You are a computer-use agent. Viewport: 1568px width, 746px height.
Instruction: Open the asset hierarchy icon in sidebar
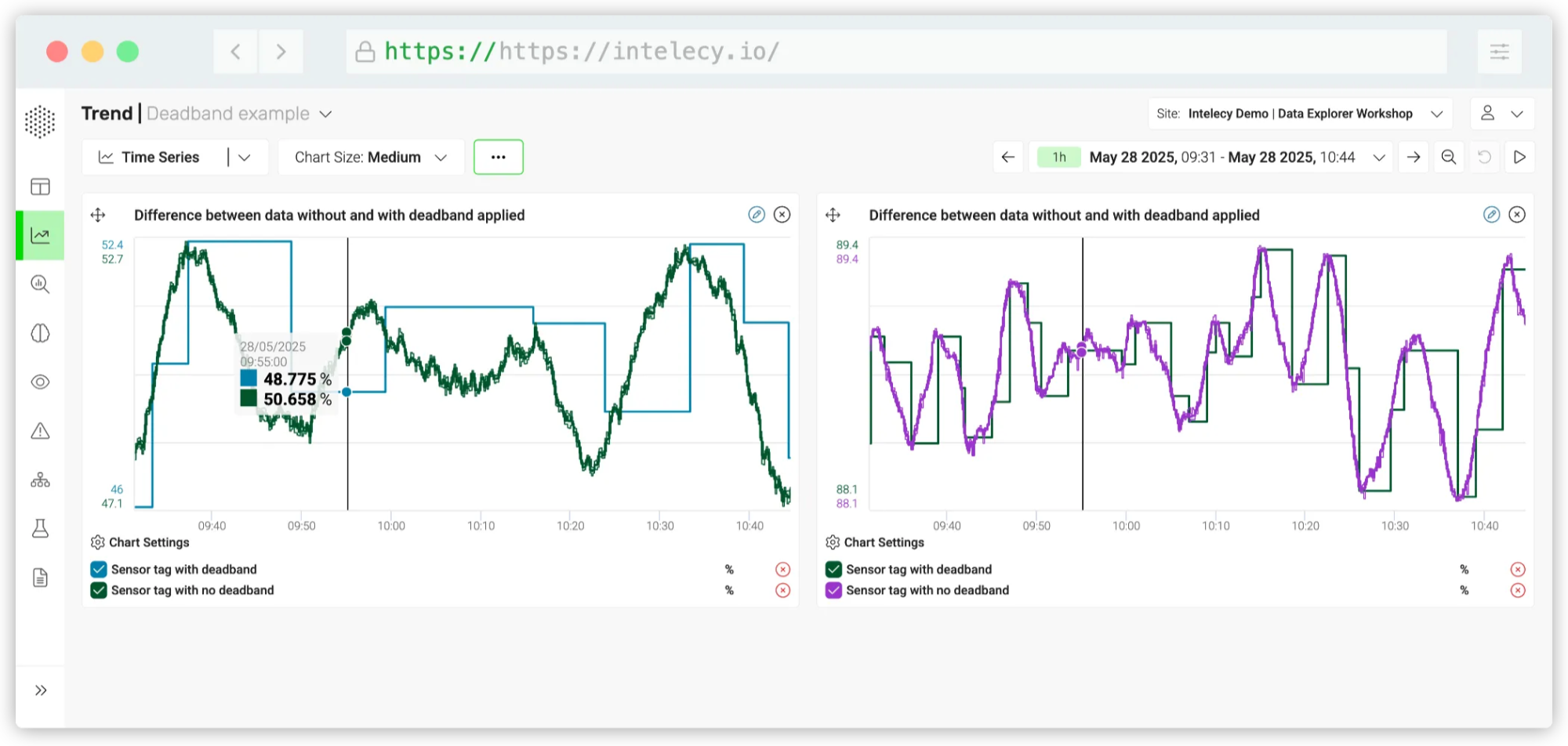(x=40, y=480)
